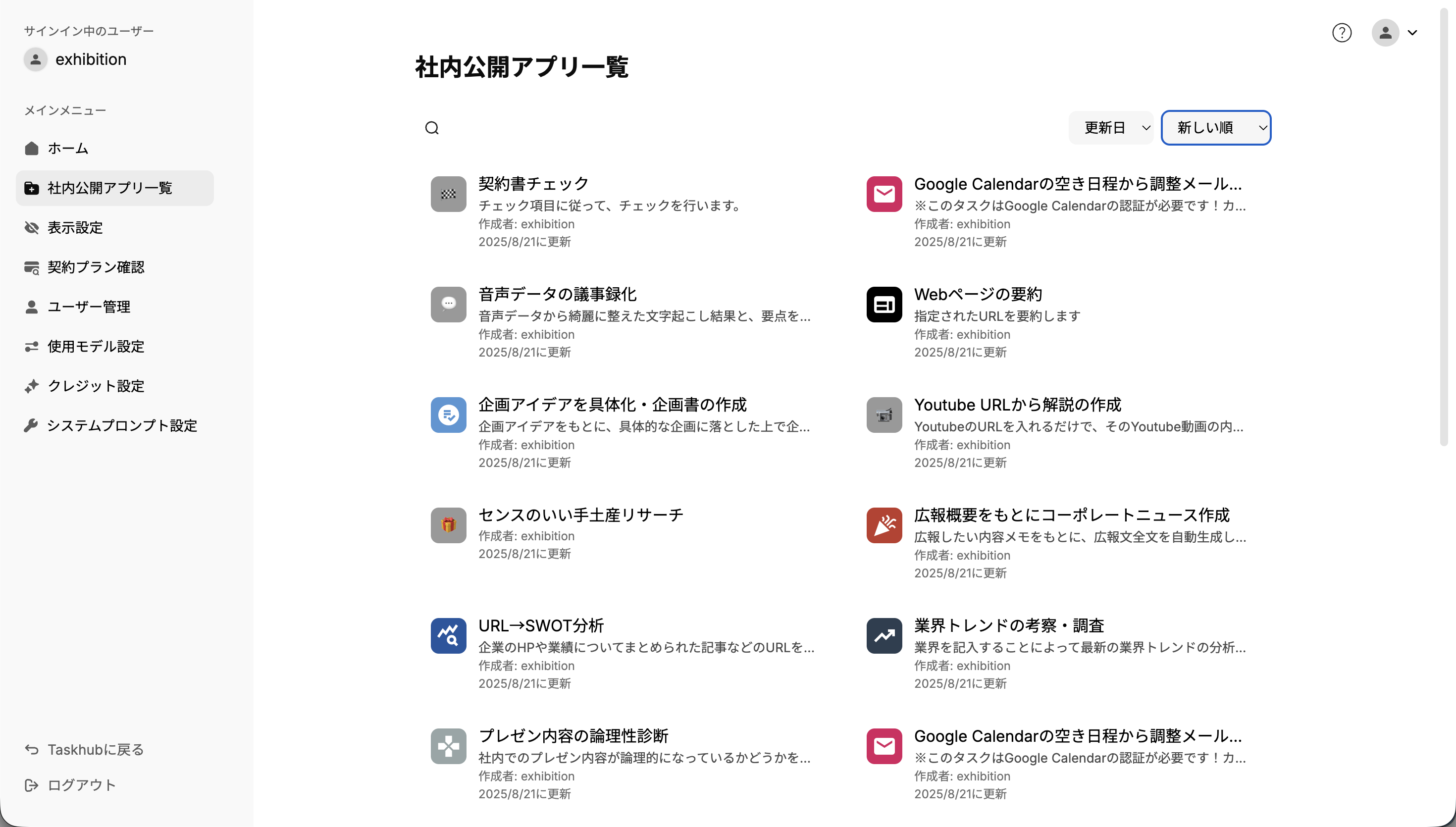Click the 広報概要 party popper icon
The height and width of the screenshot is (827, 1456).
point(884,525)
